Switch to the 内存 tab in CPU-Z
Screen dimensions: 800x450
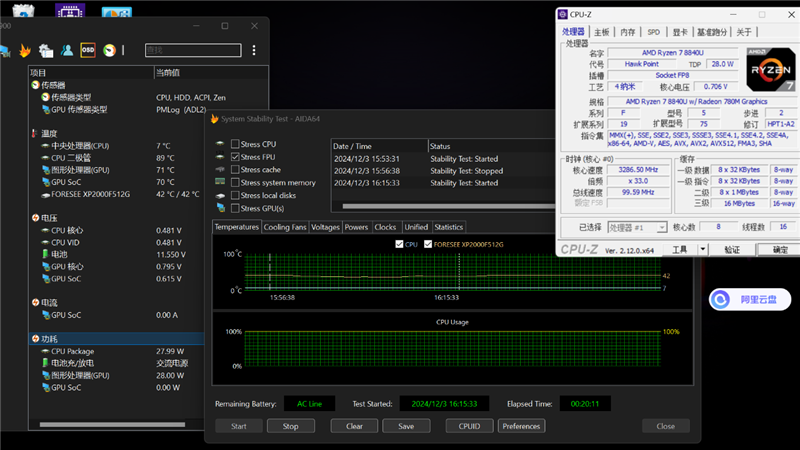coord(628,32)
